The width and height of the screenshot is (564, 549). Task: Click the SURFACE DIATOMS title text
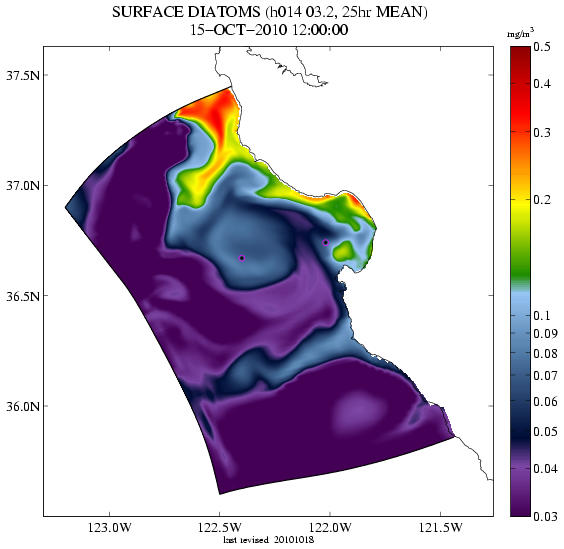click(186, 12)
